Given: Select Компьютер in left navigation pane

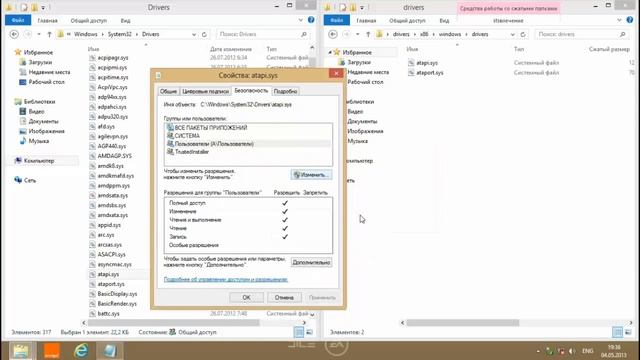Looking at the screenshot, I should point(39,161).
